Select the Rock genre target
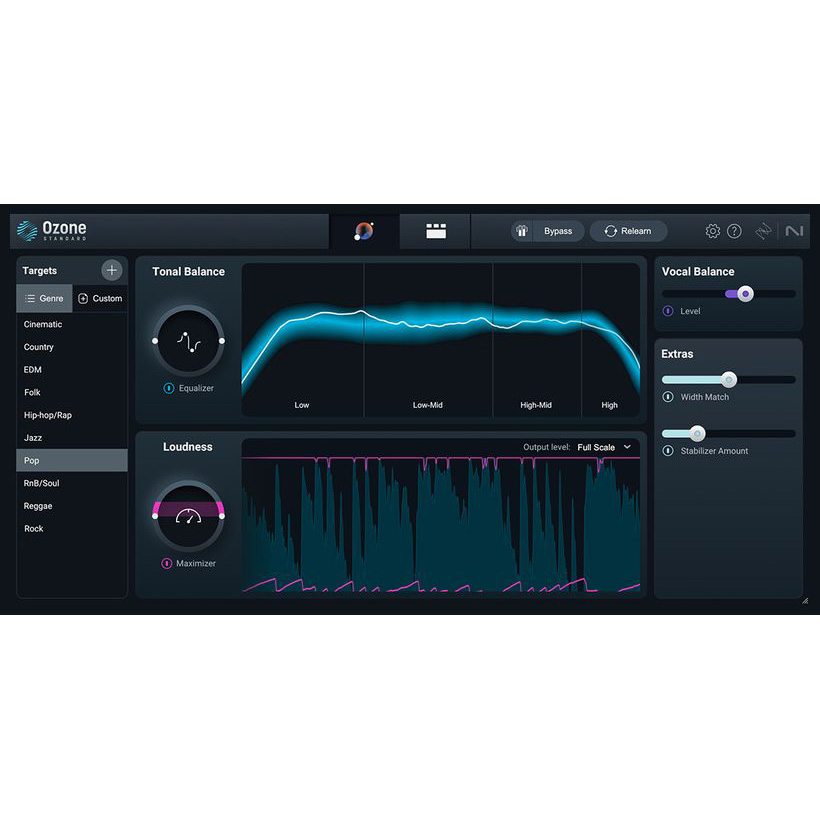The image size is (820, 820). click(x=72, y=529)
